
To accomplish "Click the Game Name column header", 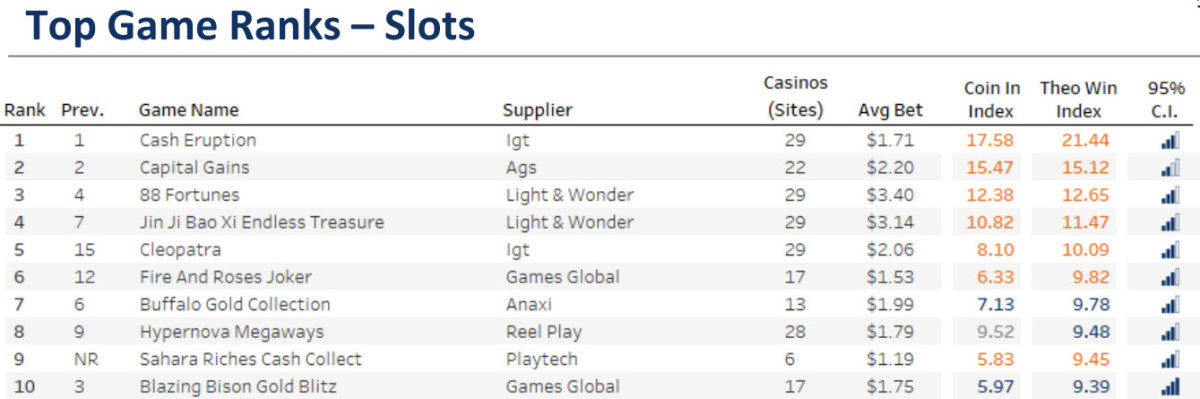I will 189,111.
